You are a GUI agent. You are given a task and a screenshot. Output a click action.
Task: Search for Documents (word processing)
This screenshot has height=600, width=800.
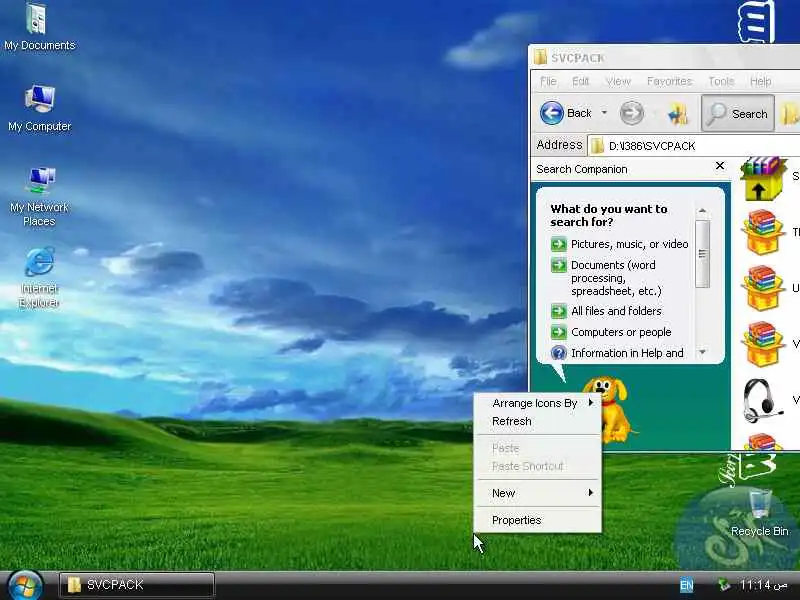616,278
